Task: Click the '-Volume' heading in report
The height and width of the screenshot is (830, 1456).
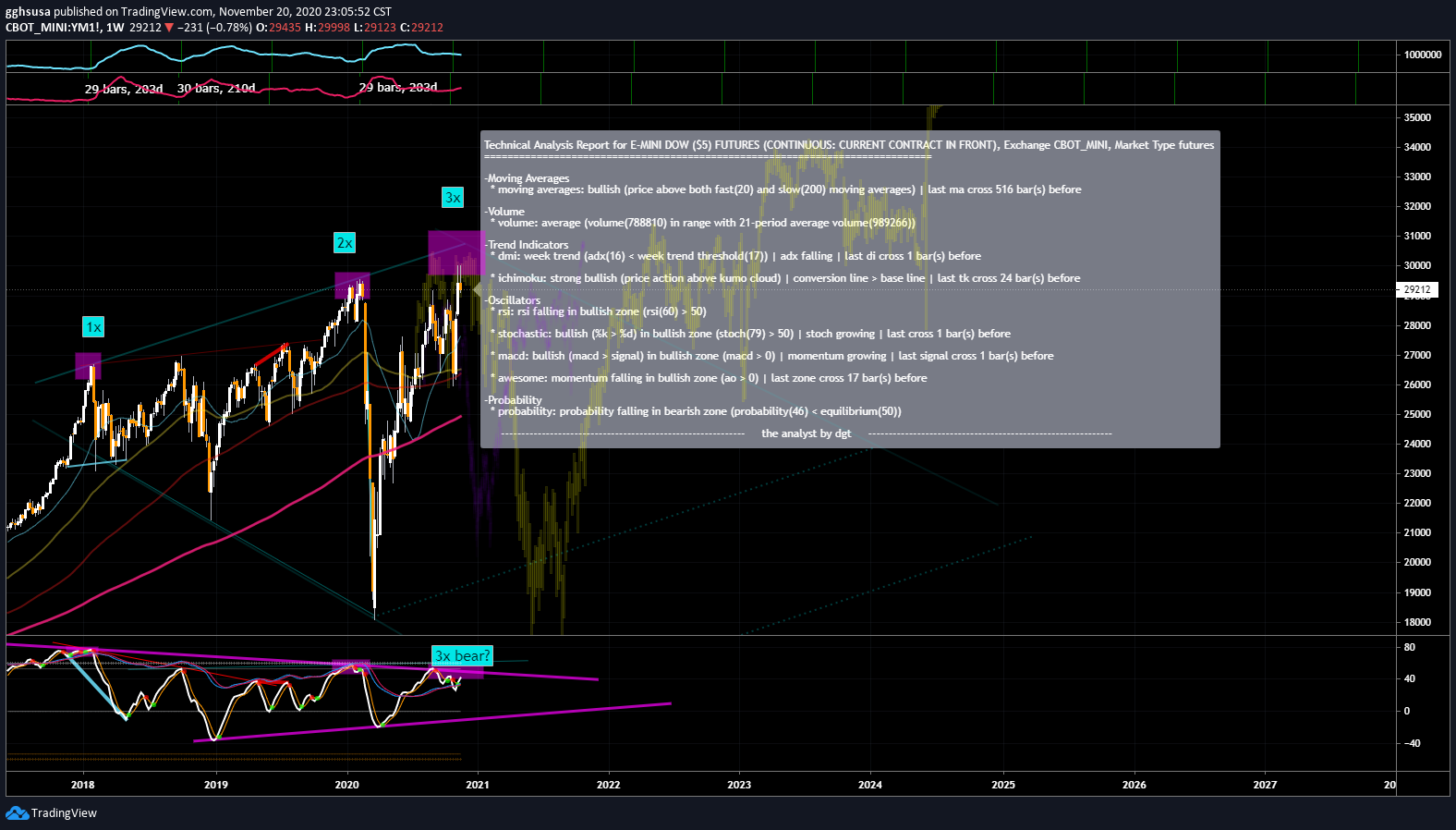Action: (x=504, y=212)
